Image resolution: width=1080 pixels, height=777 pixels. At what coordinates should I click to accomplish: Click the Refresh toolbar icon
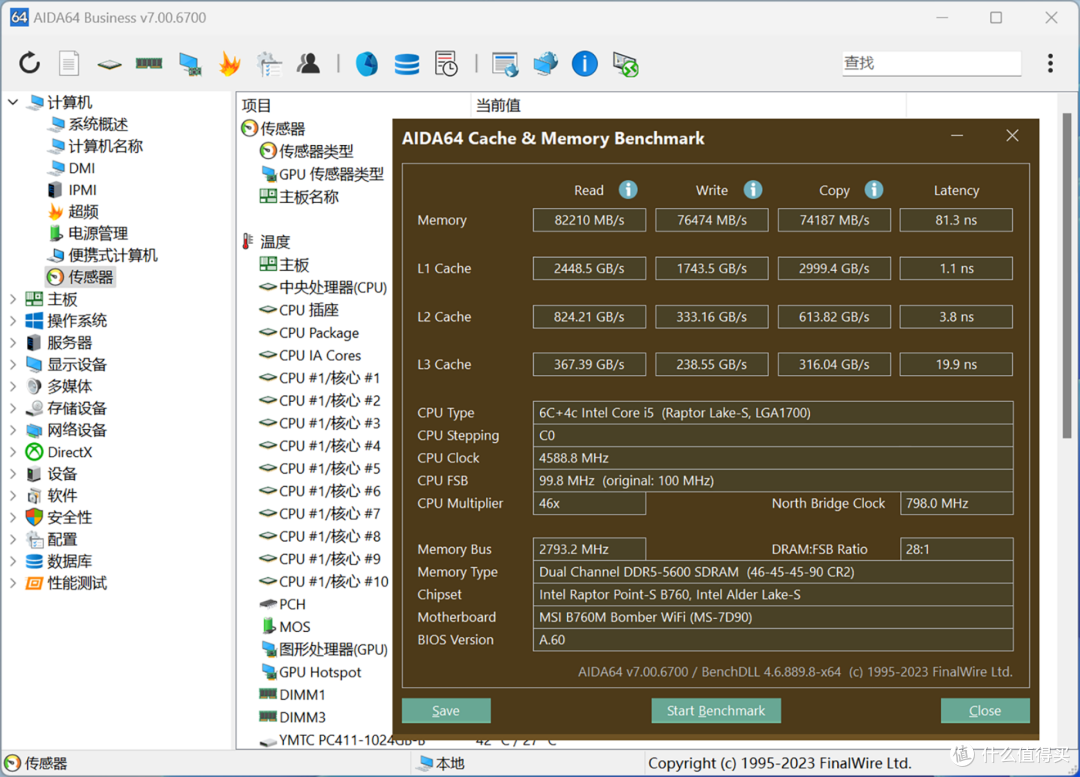29,63
